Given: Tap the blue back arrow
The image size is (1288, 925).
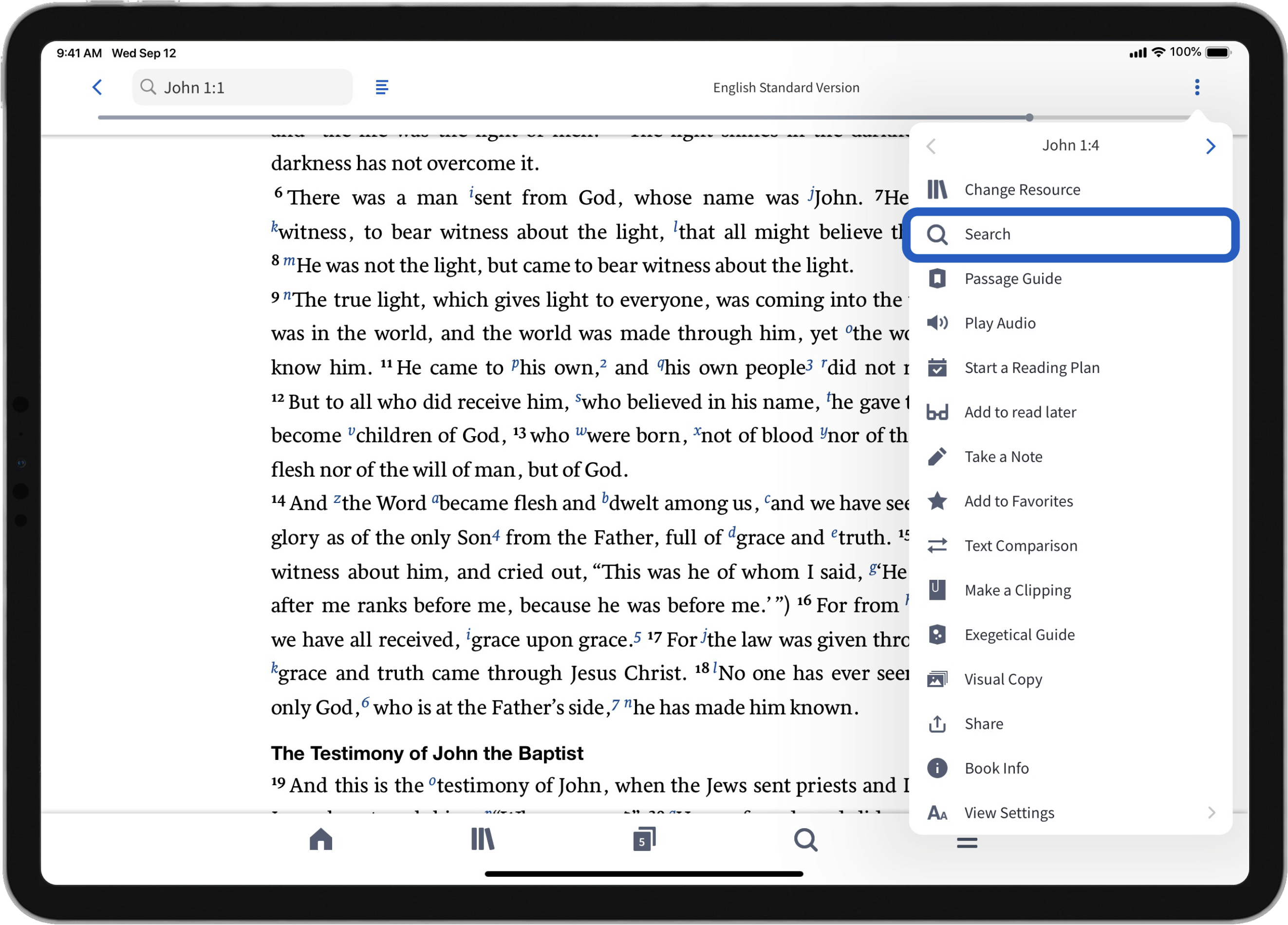Looking at the screenshot, I should click(x=97, y=88).
